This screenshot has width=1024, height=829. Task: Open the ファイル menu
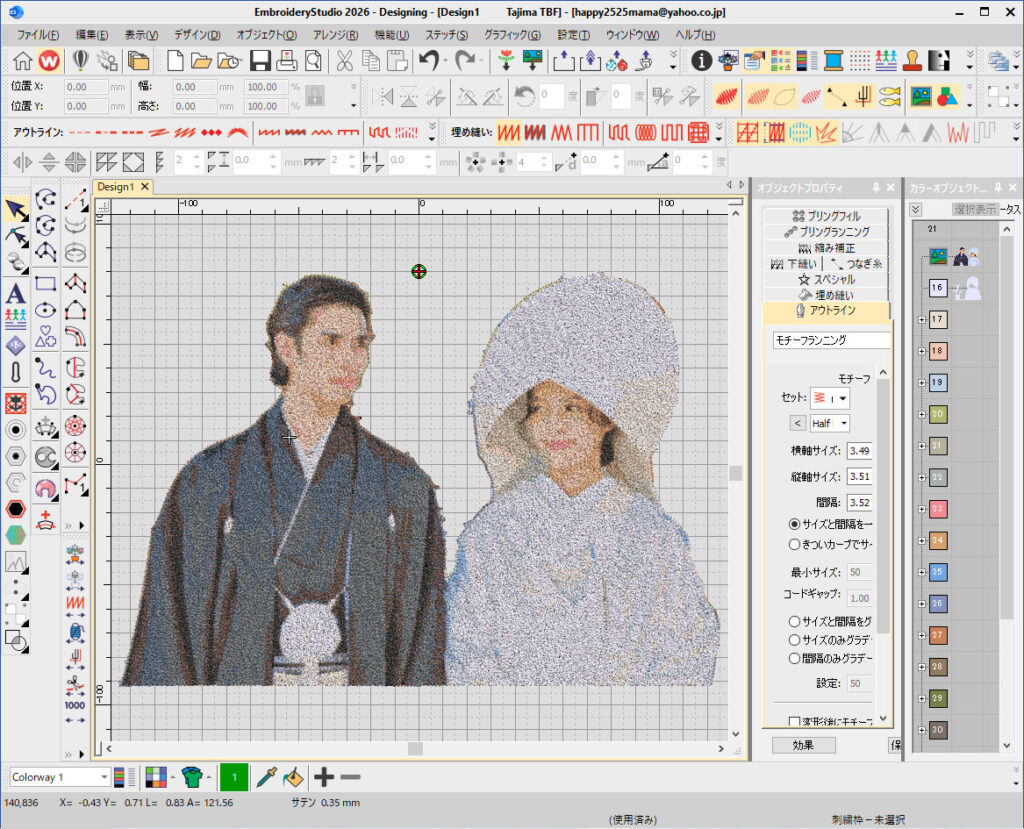(37, 35)
